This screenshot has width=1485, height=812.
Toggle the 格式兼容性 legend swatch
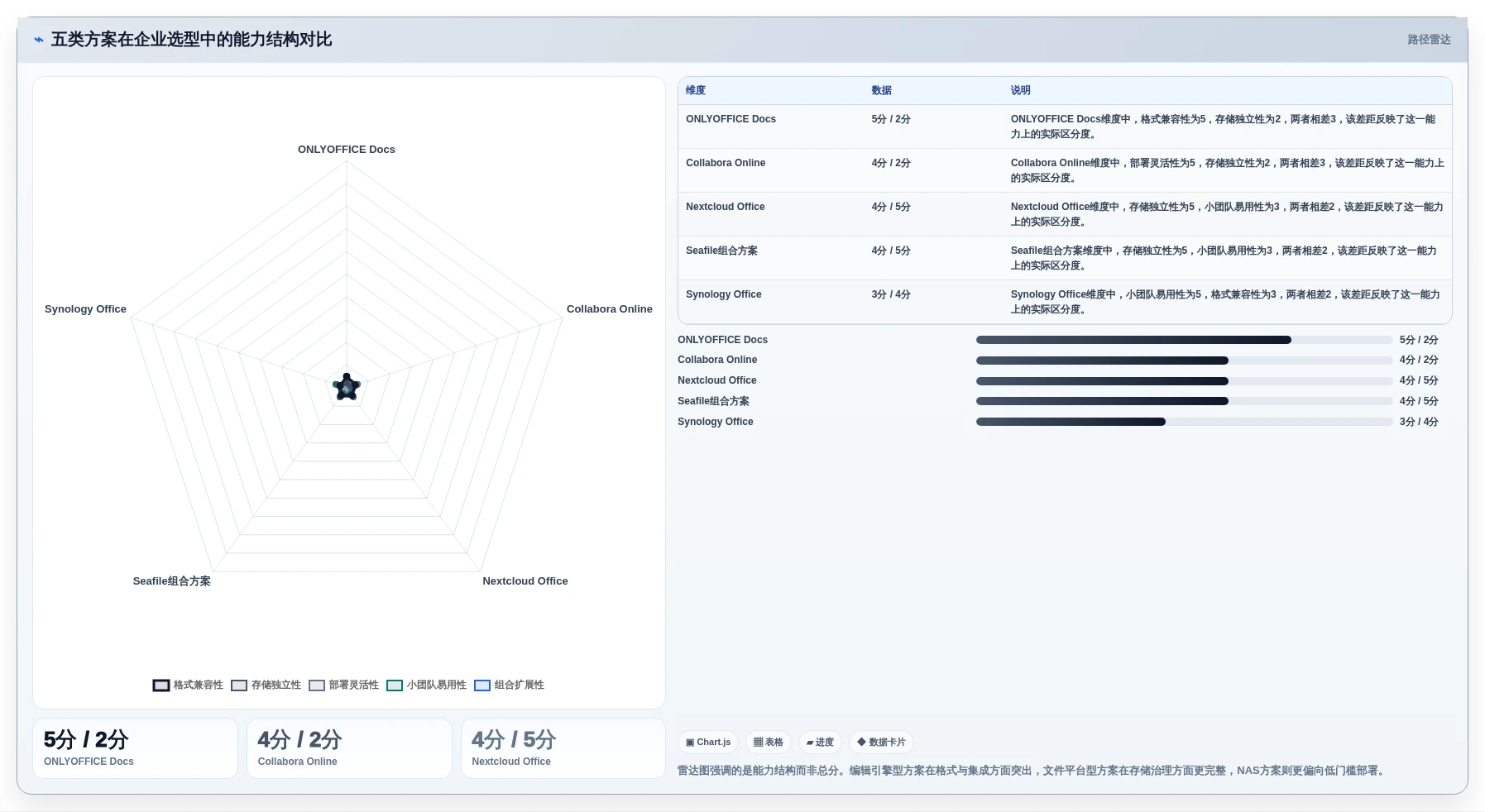(161, 685)
